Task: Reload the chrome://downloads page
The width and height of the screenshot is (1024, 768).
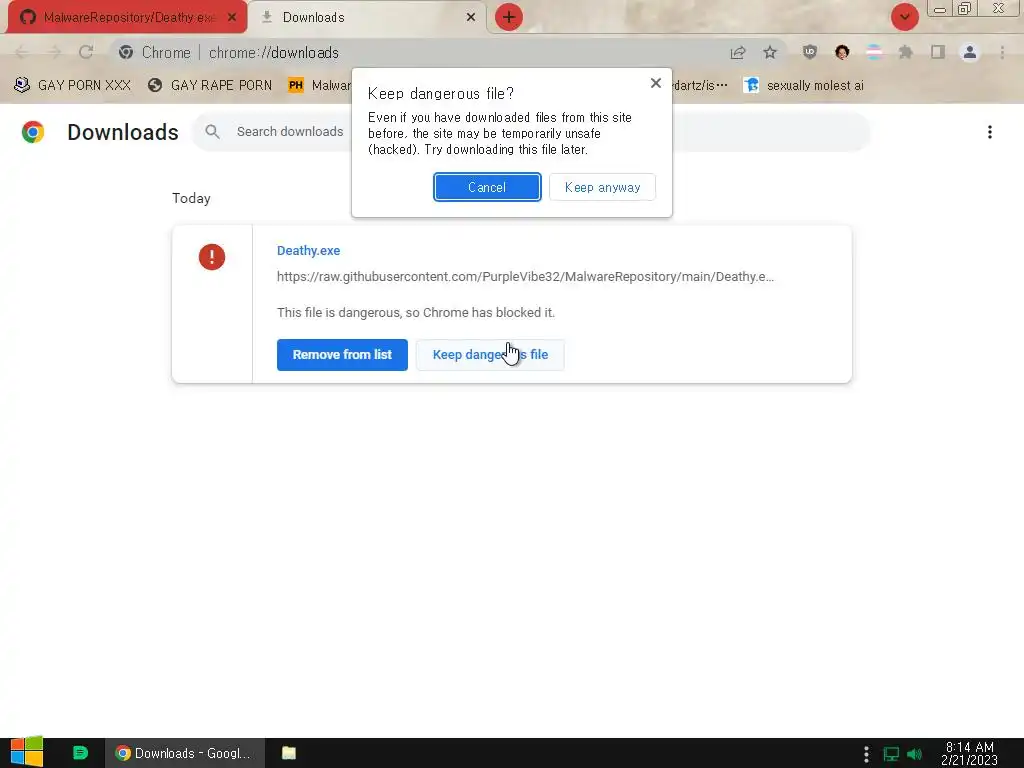Action: pos(86,52)
